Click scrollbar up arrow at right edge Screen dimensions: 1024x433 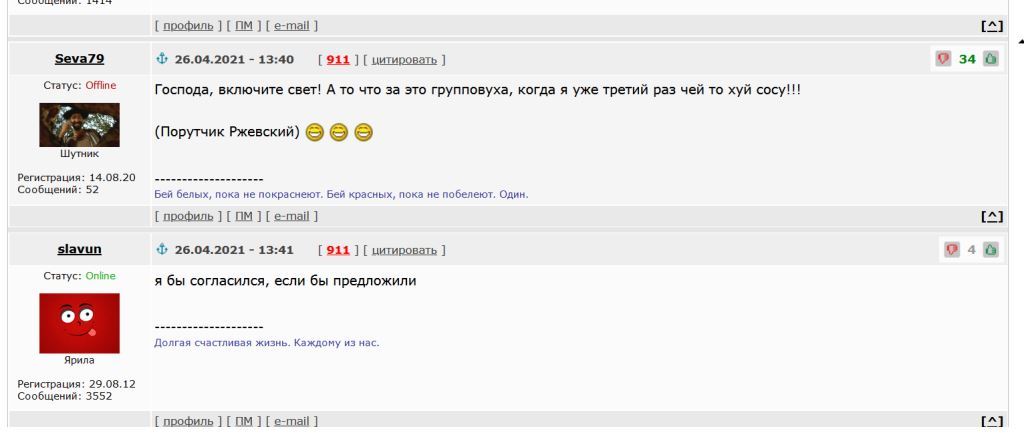1020,40
